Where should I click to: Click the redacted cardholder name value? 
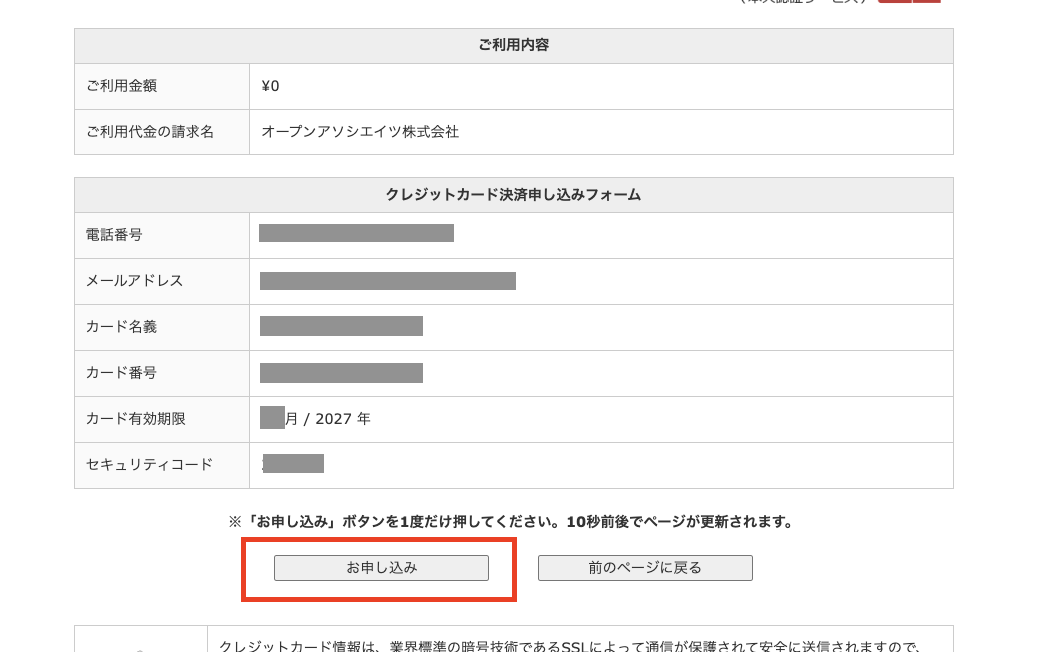[x=341, y=326]
